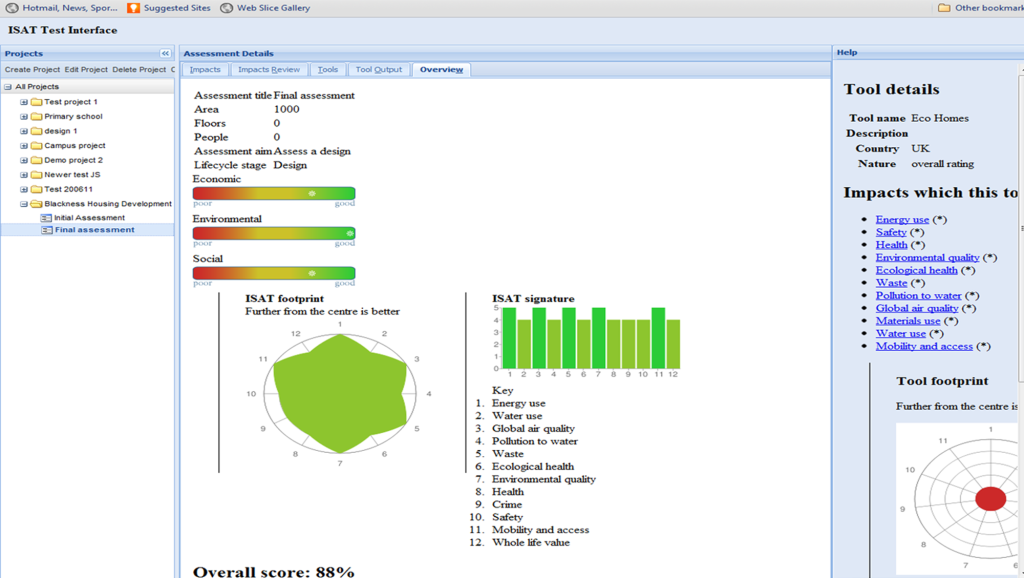Open the Other bookmarks folder icon

tap(944, 8)
